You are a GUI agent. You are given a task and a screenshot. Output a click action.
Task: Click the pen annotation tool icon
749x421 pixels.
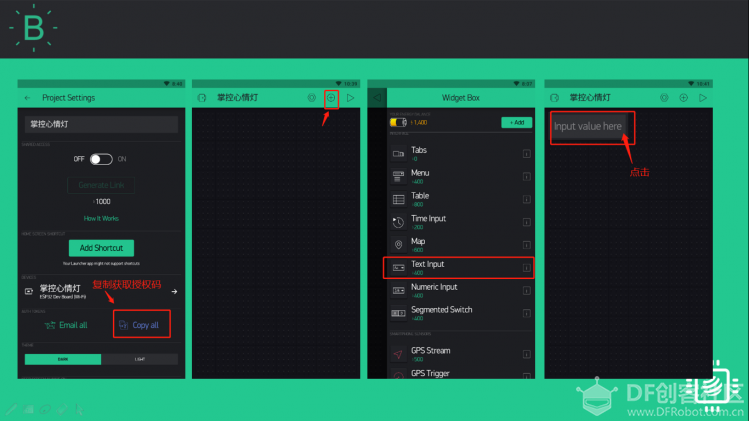[11, 409]
